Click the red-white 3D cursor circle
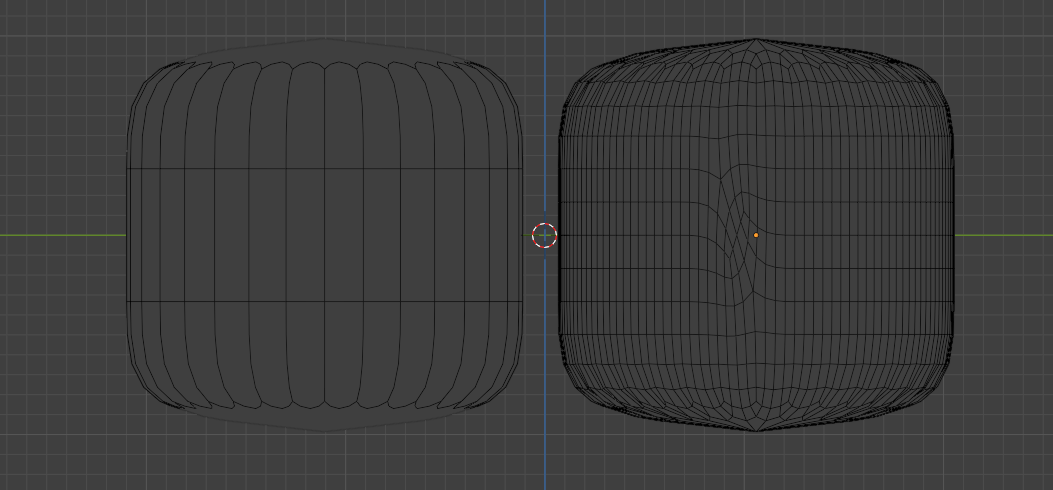The height and width of the screenshot is (490, 1053). (x=545, y=236)
